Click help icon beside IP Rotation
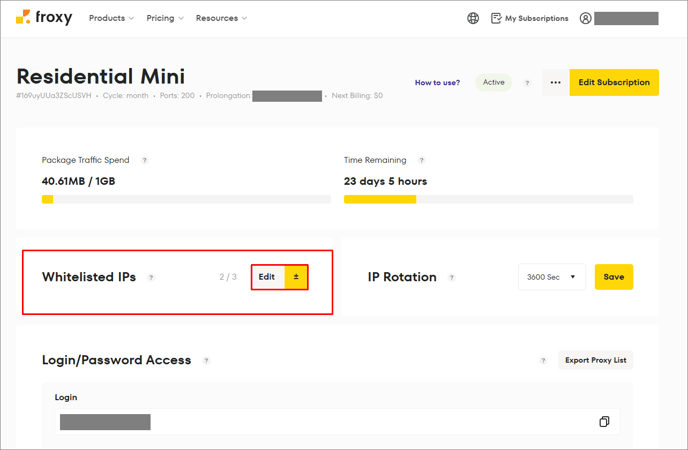The height and width of the screenshot is (450, 688). pyautogui.click(x=452, y=278)
